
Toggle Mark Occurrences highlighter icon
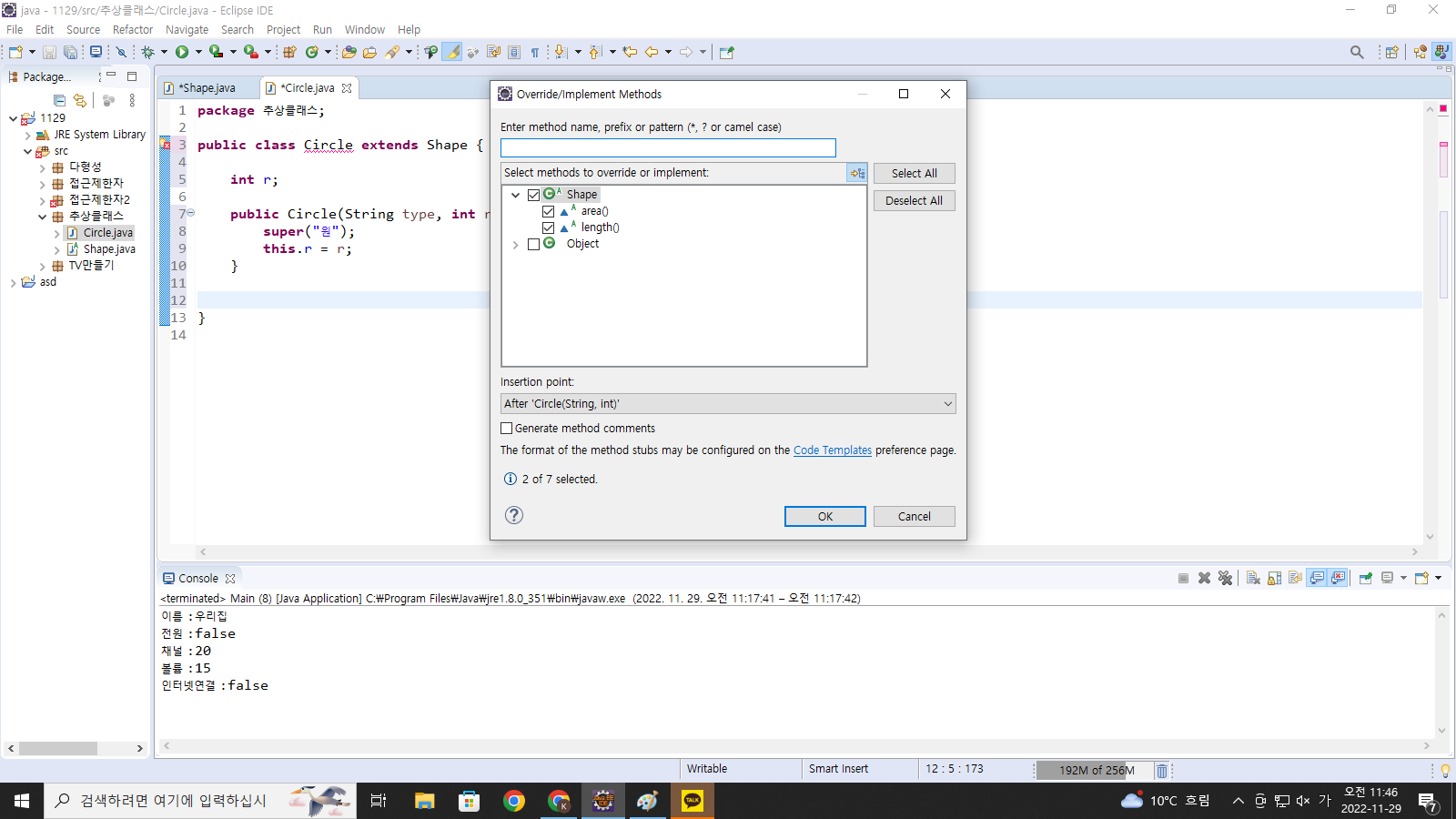pos(452,52)
